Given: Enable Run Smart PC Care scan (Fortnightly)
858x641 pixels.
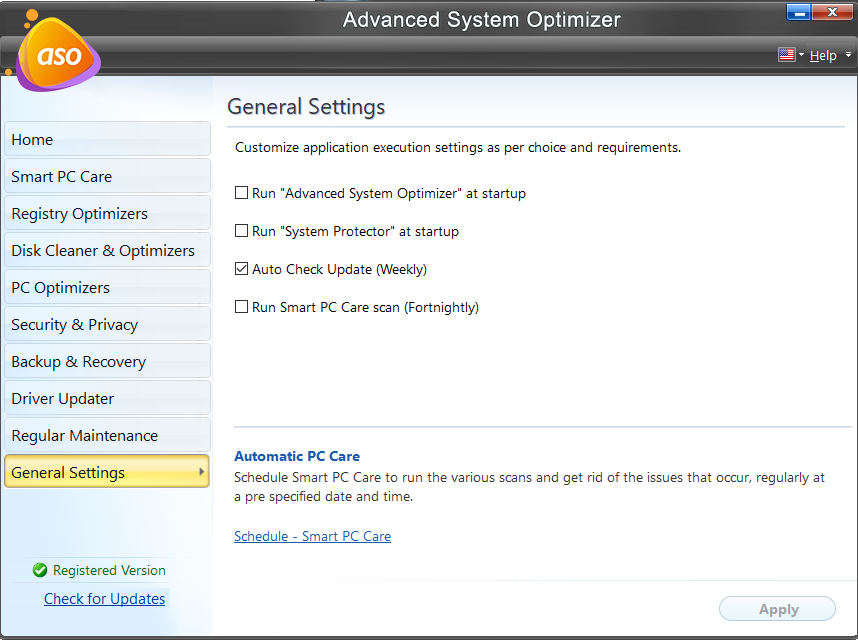Looking at the screenshot, I should [241, 307].
